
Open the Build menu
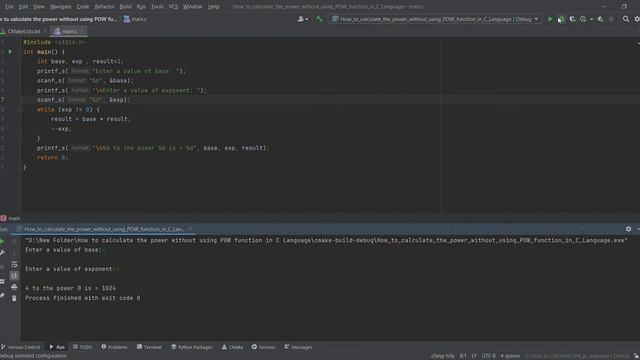125,7
